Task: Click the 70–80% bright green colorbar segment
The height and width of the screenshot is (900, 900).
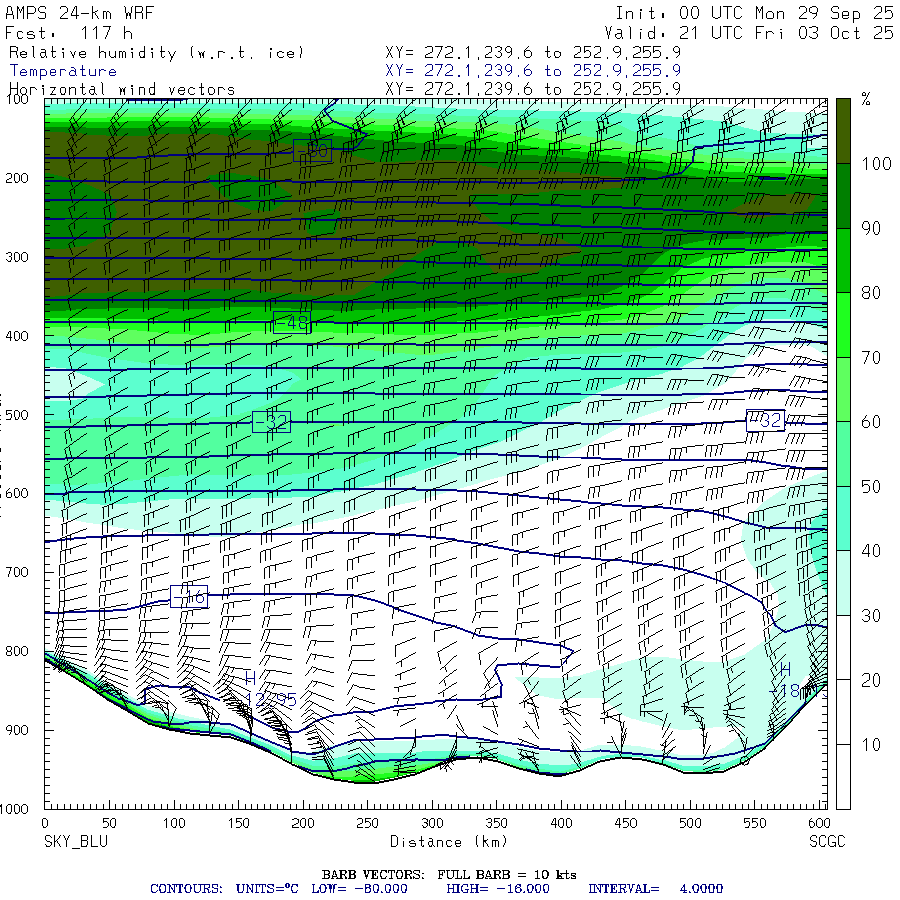Action: (843, 325)
